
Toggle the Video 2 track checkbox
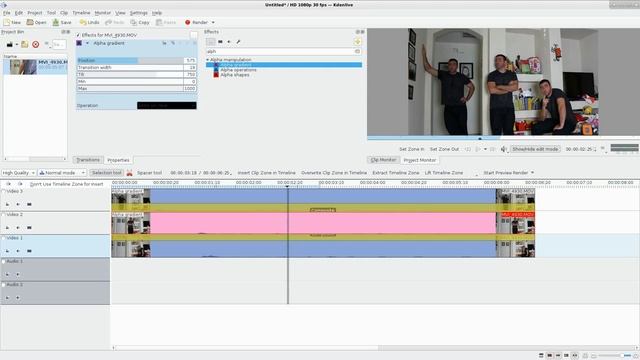(x=4, y=215)
